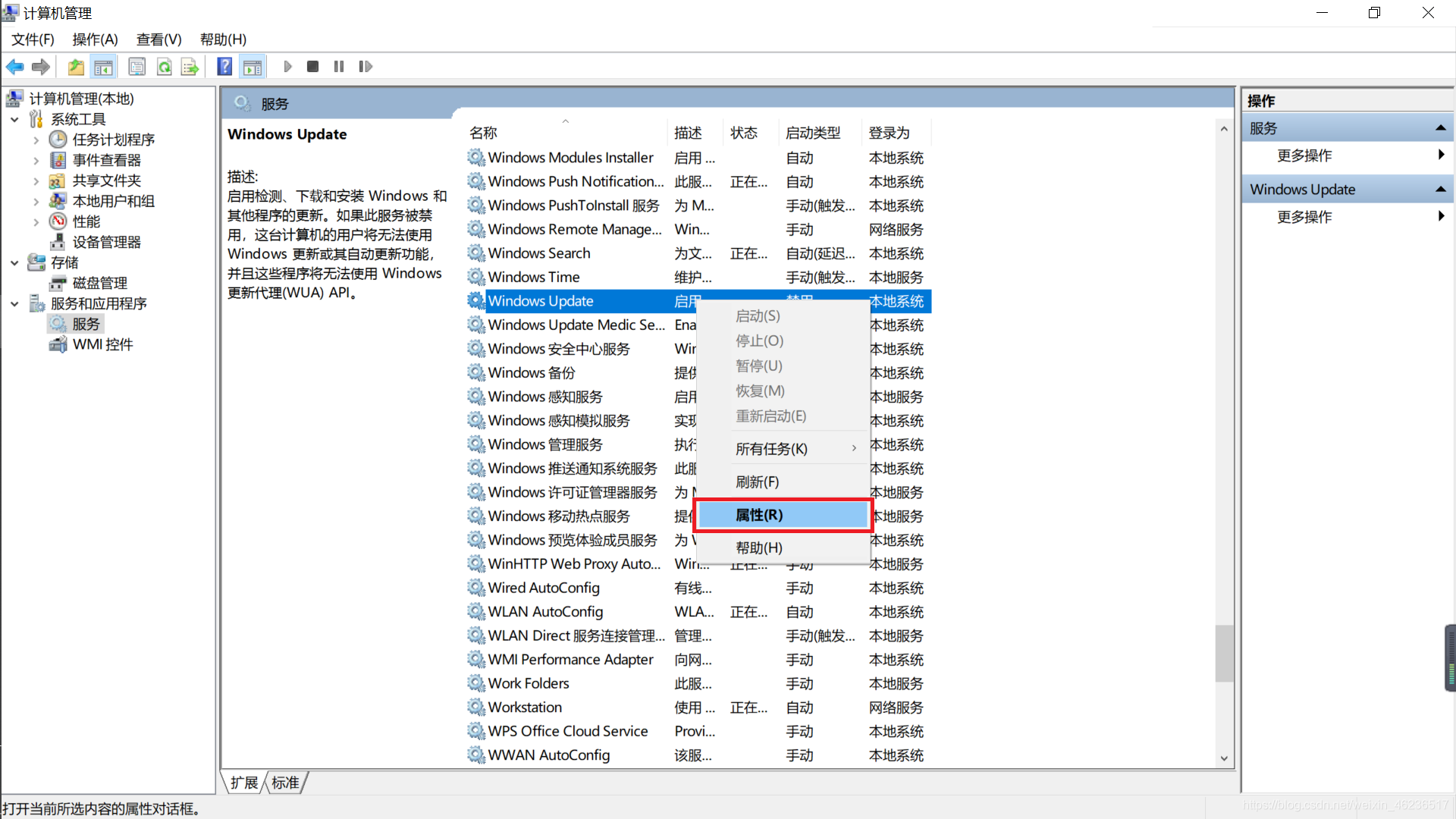Click the toolbar Refresh icon
1456x819 pixels.
(x=164, y=67)
